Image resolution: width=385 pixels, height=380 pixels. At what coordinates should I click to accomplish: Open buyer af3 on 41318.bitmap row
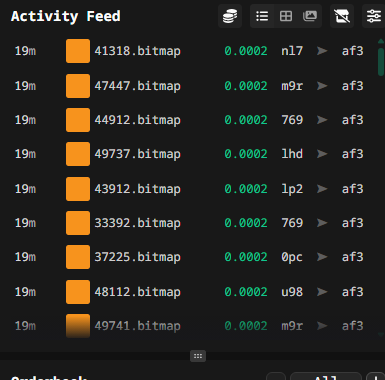(352, 51)
